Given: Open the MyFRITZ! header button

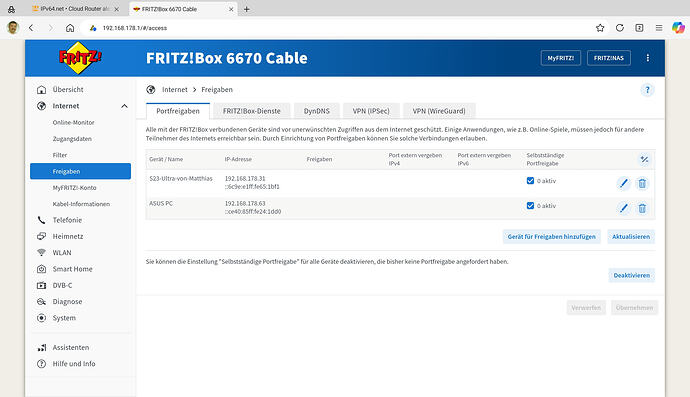Looking at the screenshot, I should (x=561, y=58).
